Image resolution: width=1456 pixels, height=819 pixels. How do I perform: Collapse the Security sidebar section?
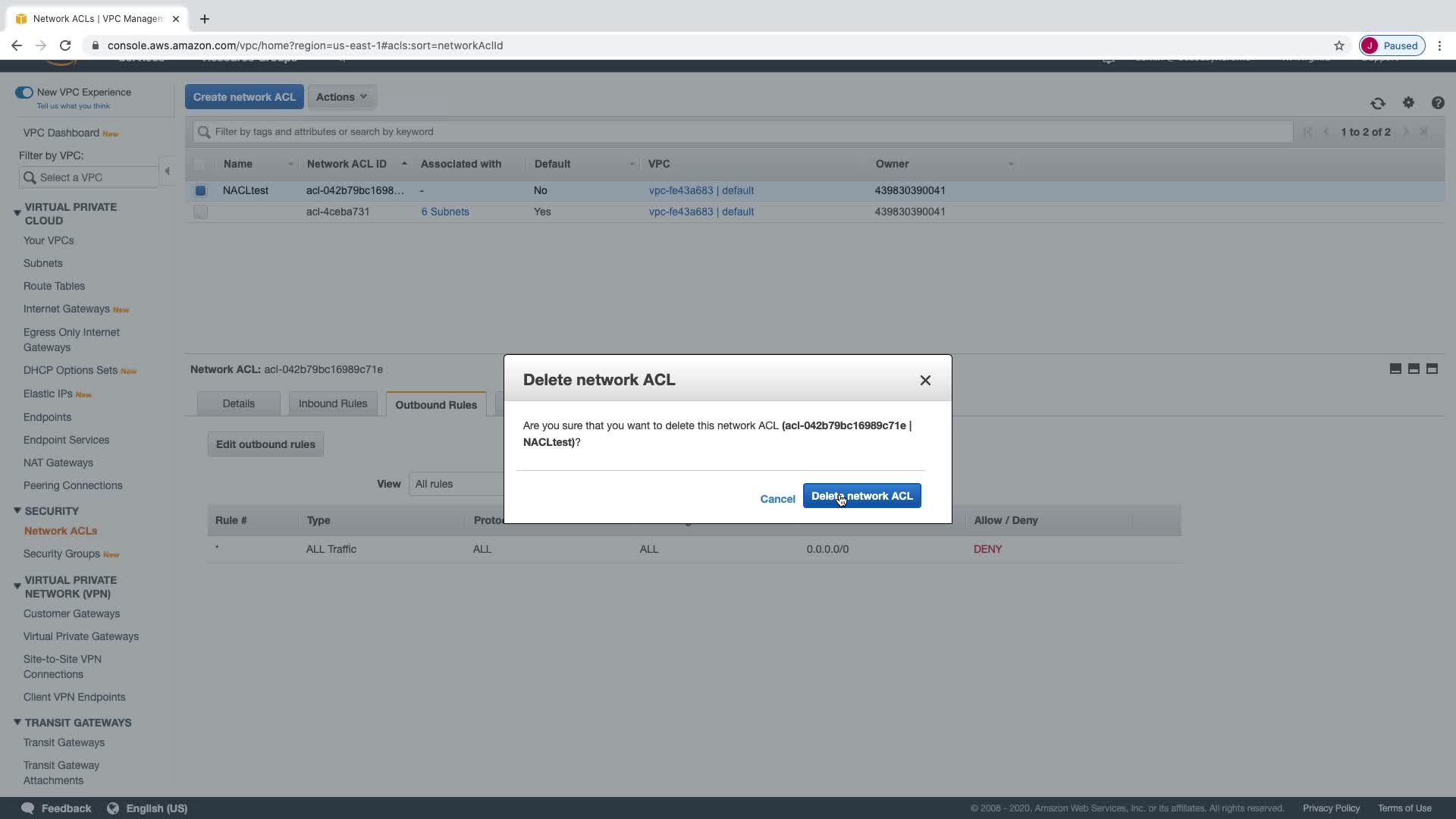point(17,511)
